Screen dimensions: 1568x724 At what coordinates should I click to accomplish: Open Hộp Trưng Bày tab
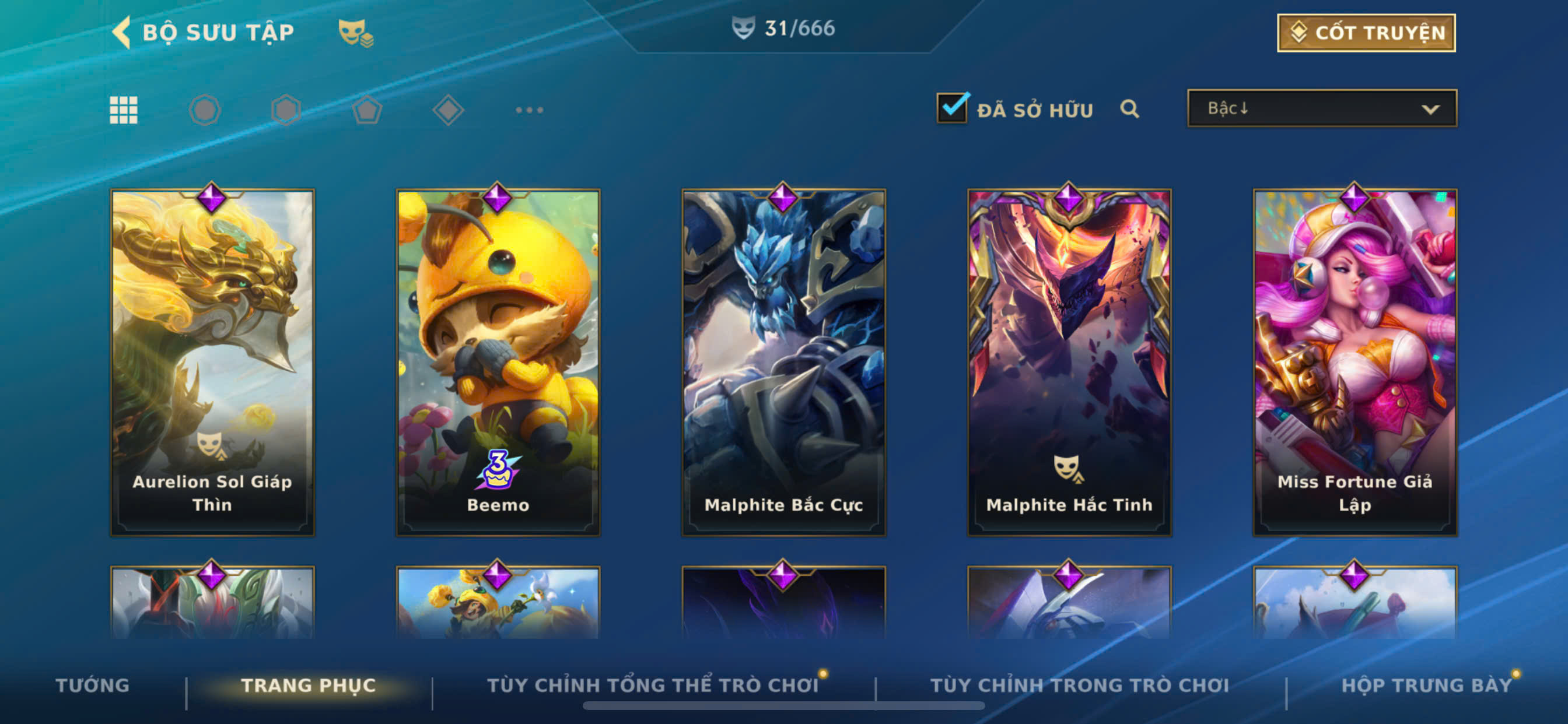point(1427,685)
